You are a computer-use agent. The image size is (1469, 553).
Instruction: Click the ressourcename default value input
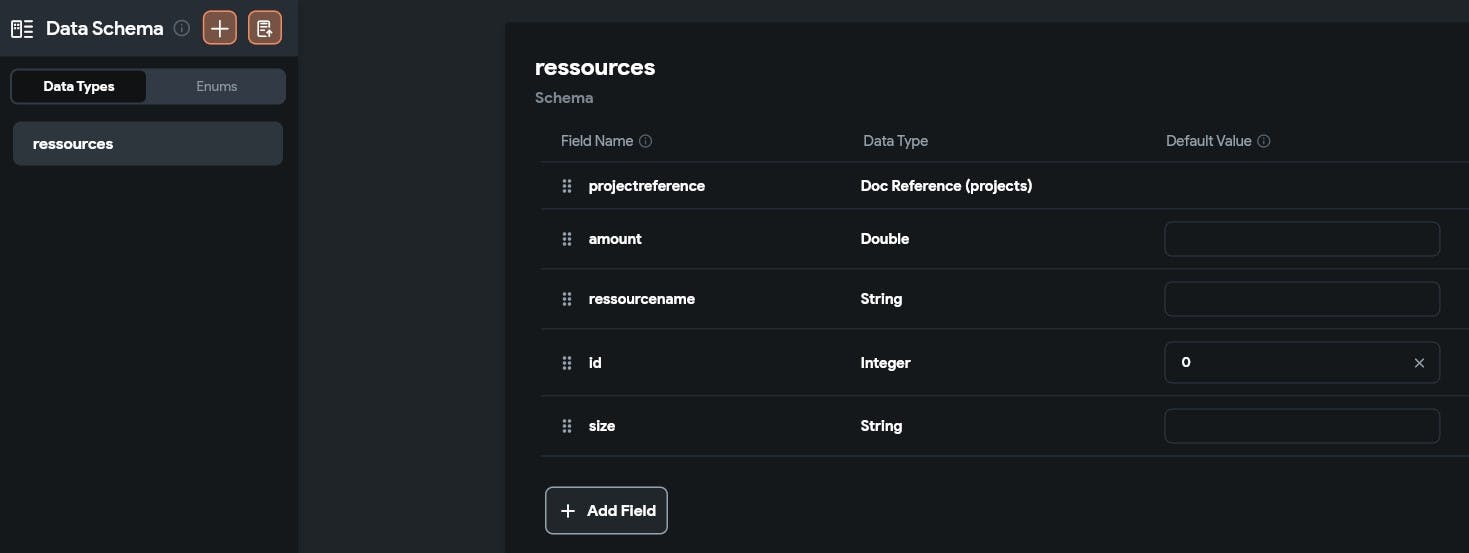click(1300, 299)
